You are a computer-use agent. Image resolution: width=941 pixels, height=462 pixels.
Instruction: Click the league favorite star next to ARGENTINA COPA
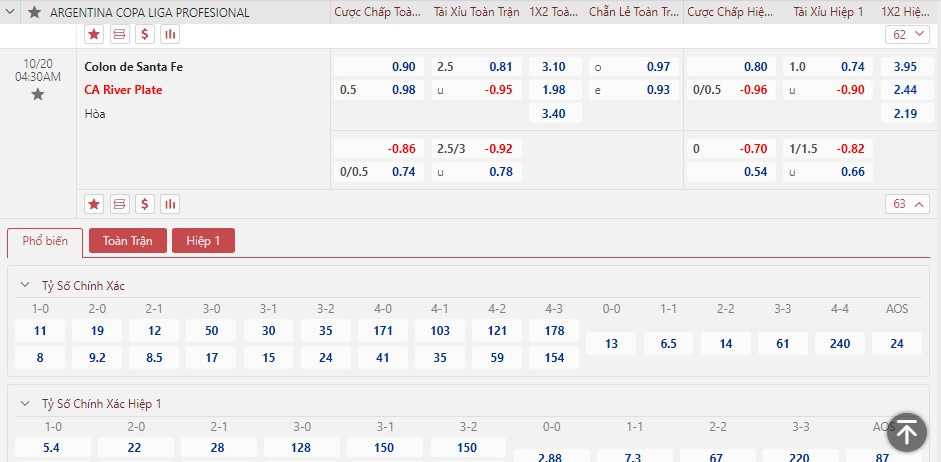[35, 12]
